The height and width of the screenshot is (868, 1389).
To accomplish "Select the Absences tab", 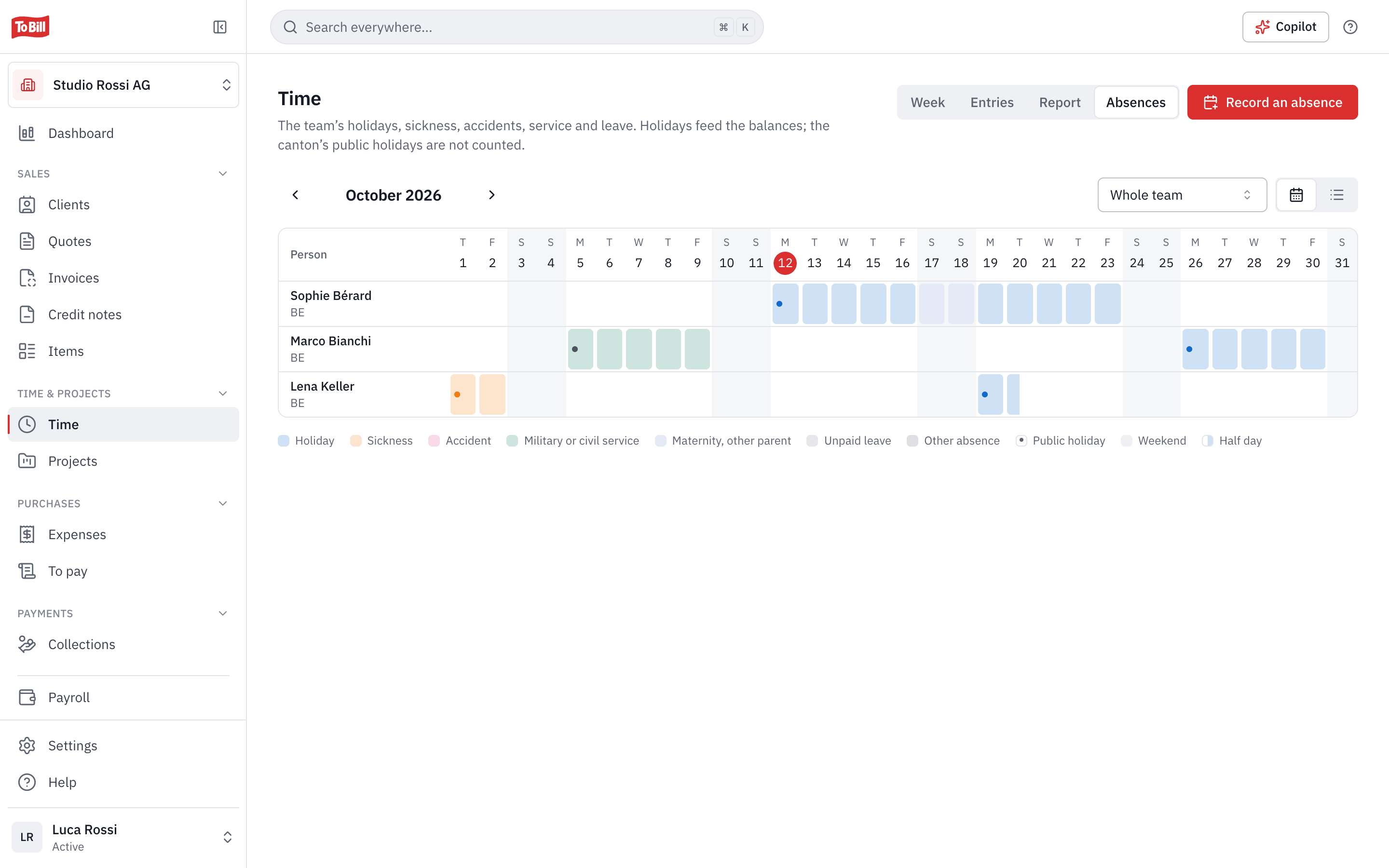I will click(x=1135, y=102).
